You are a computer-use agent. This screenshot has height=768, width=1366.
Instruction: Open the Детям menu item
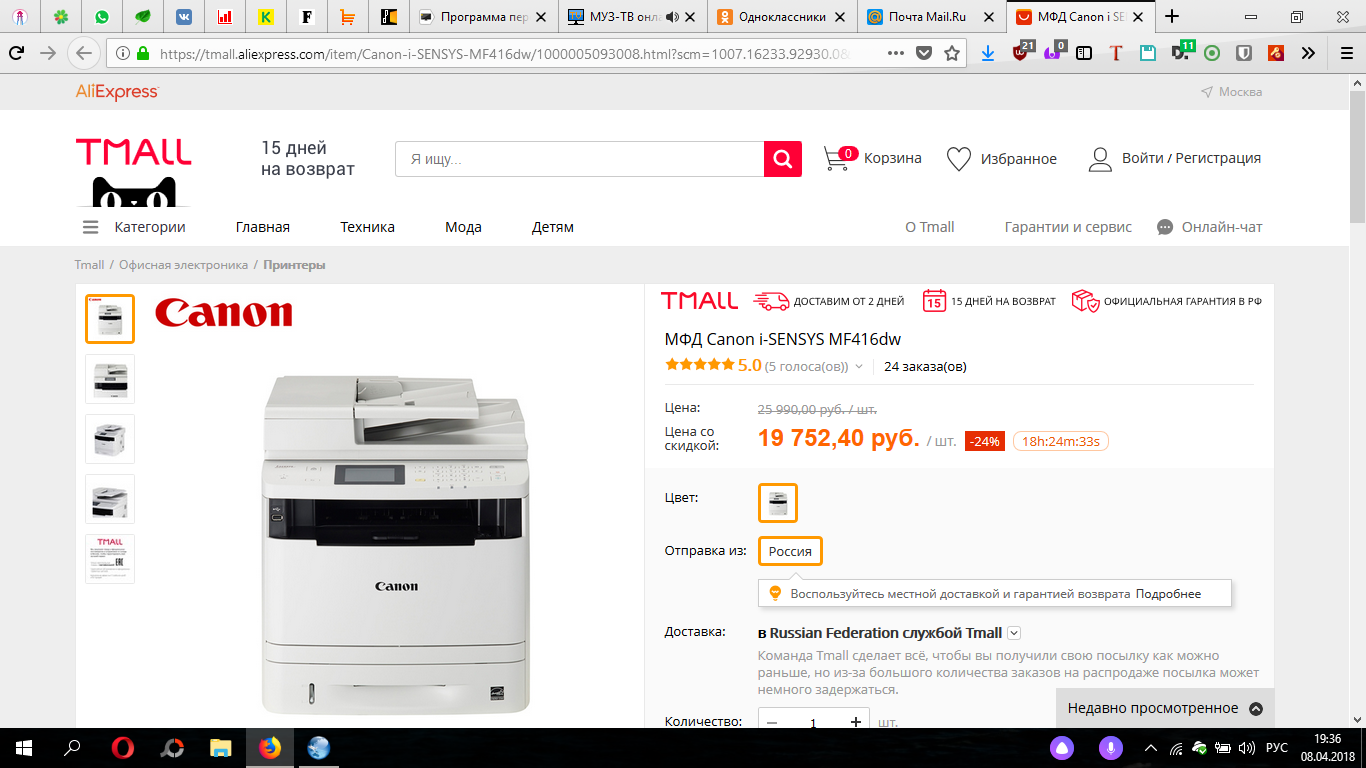coord(553,227)
